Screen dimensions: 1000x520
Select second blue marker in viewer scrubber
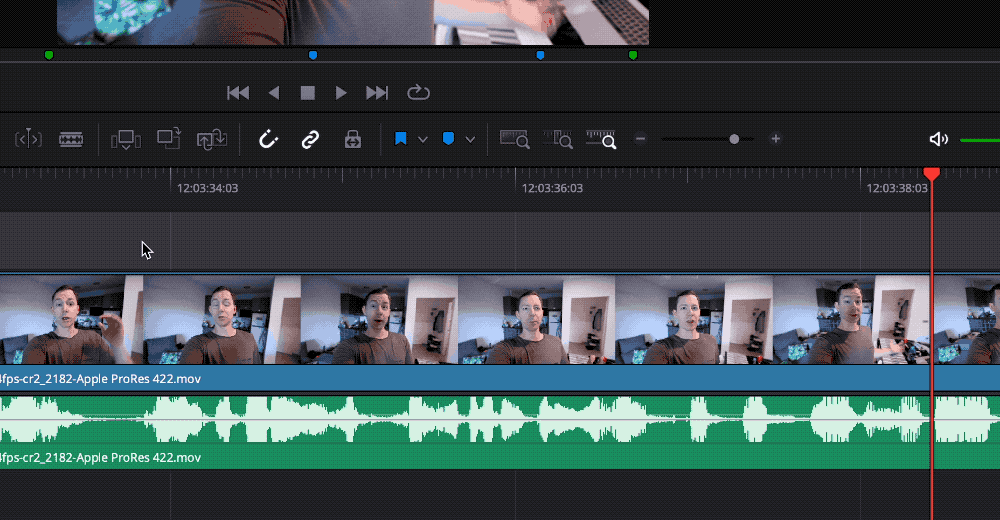540,56
